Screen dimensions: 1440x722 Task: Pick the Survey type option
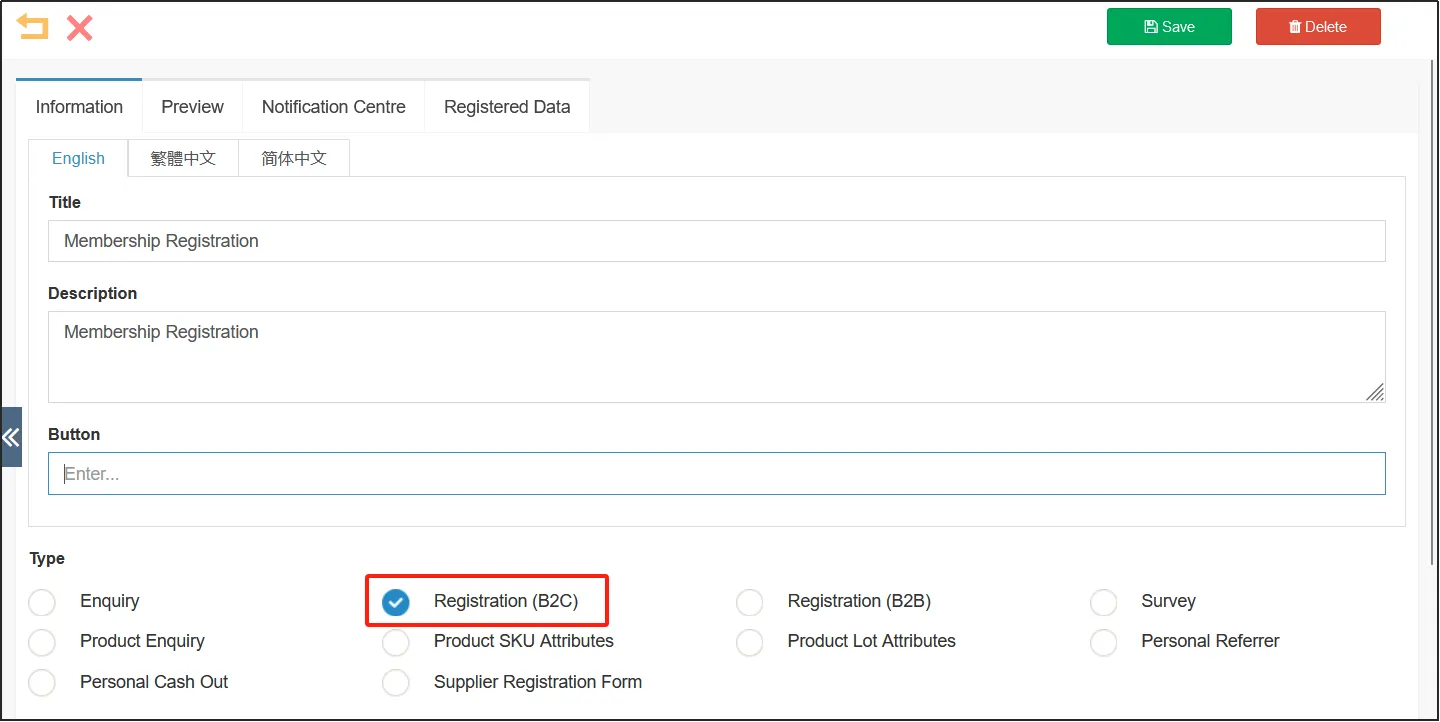tap(1103, 602)
